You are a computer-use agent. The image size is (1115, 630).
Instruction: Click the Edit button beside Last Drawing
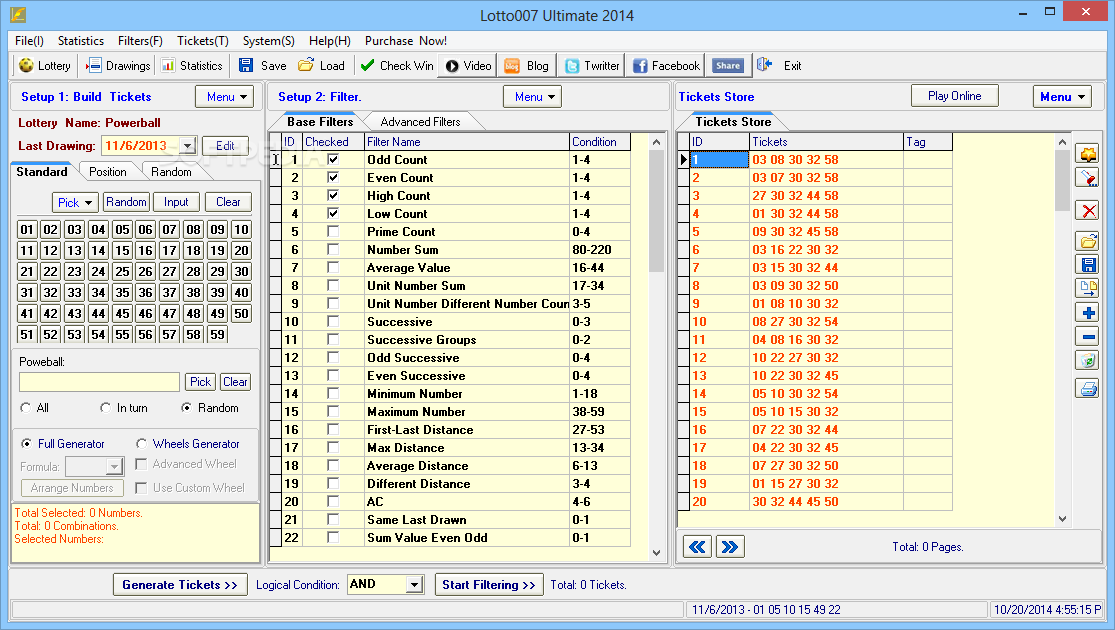[225, 146]
